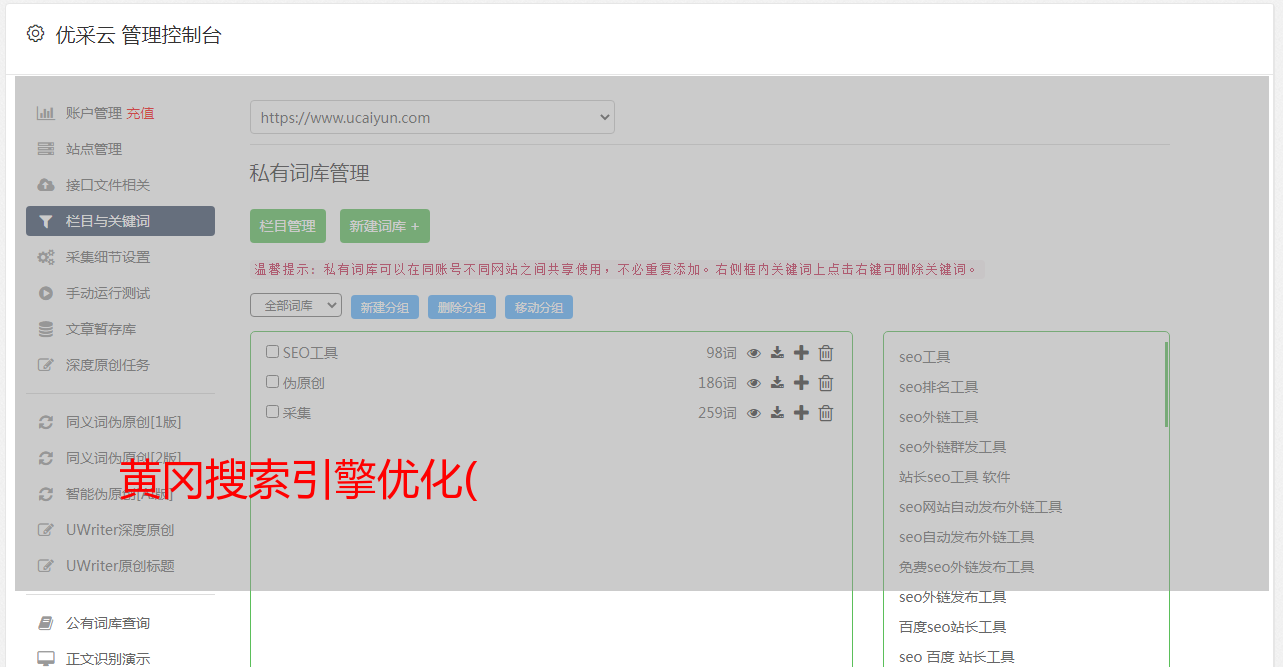
Task: Open 采集细节设置 menu item
Action: click(x=108, y=257)
